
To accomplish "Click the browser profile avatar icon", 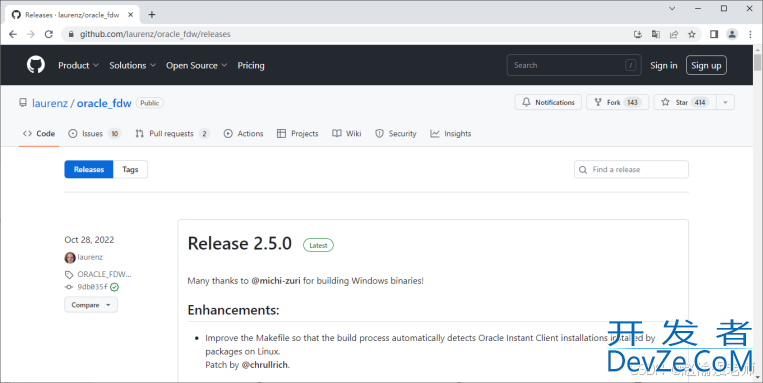I will (x=732, y=34).
